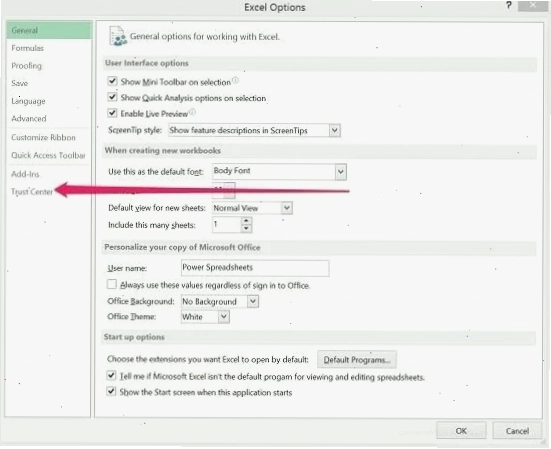Click the General options icon in header

tap(117, 36)
